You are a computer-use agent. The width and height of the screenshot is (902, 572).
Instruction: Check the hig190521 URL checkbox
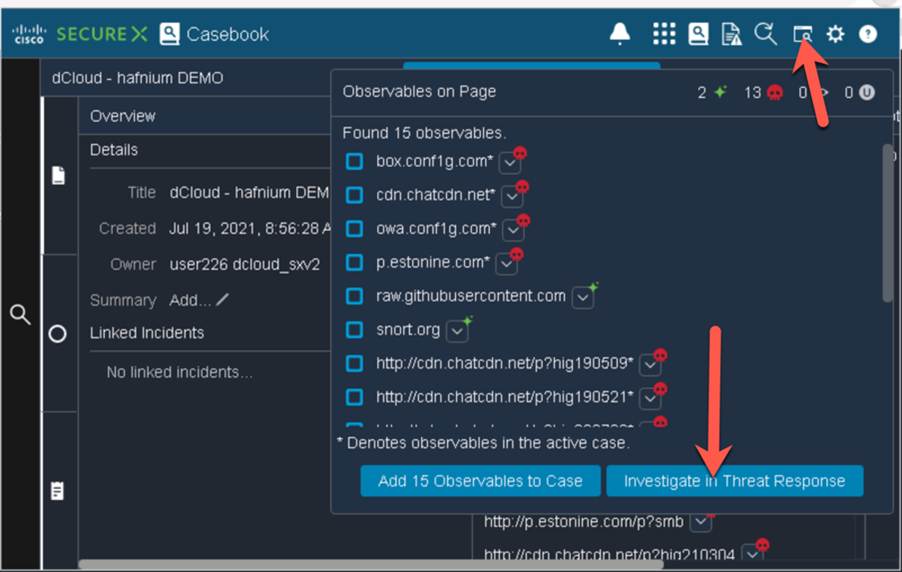[354, 397]
